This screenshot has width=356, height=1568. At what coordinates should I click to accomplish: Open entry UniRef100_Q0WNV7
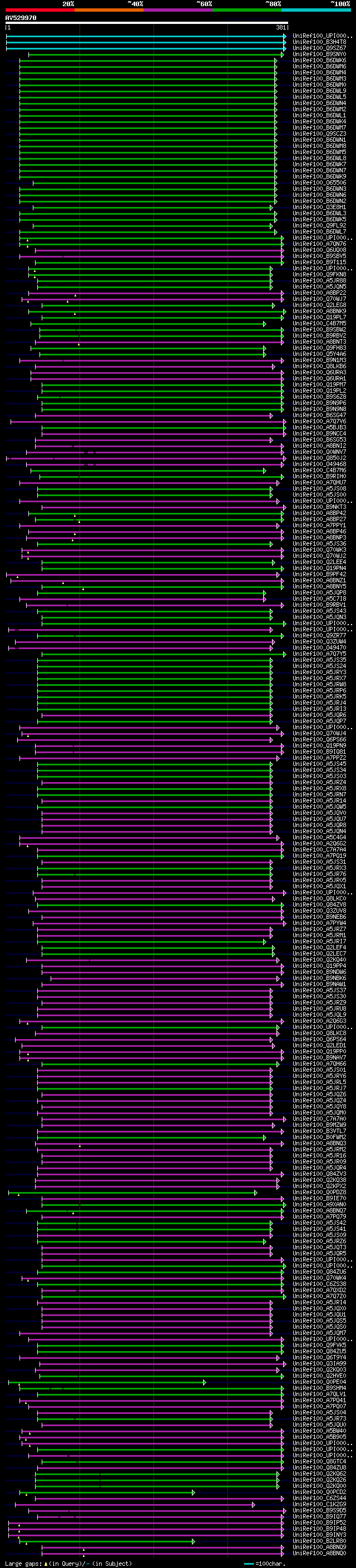pos(319,452)
